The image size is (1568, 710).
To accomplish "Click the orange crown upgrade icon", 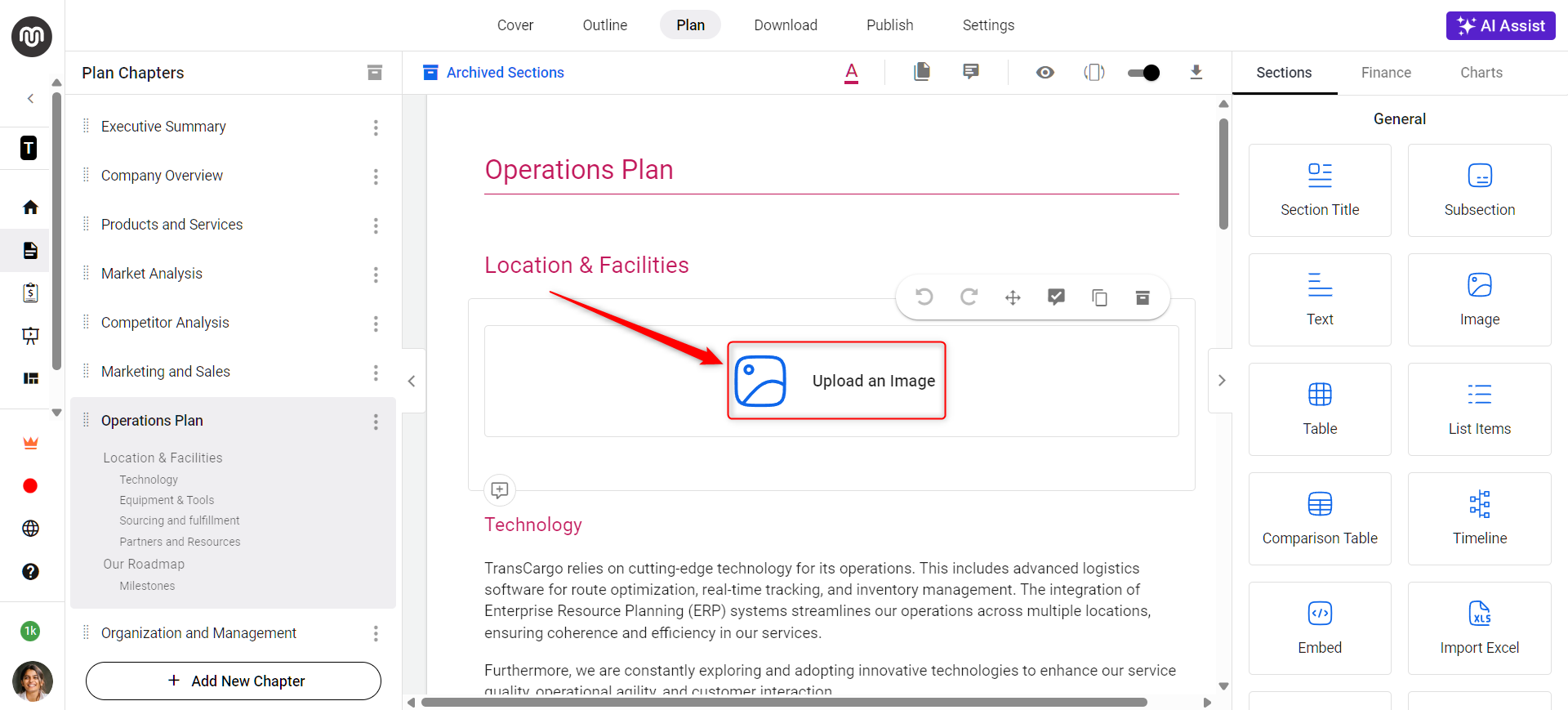I will point(30,443).
